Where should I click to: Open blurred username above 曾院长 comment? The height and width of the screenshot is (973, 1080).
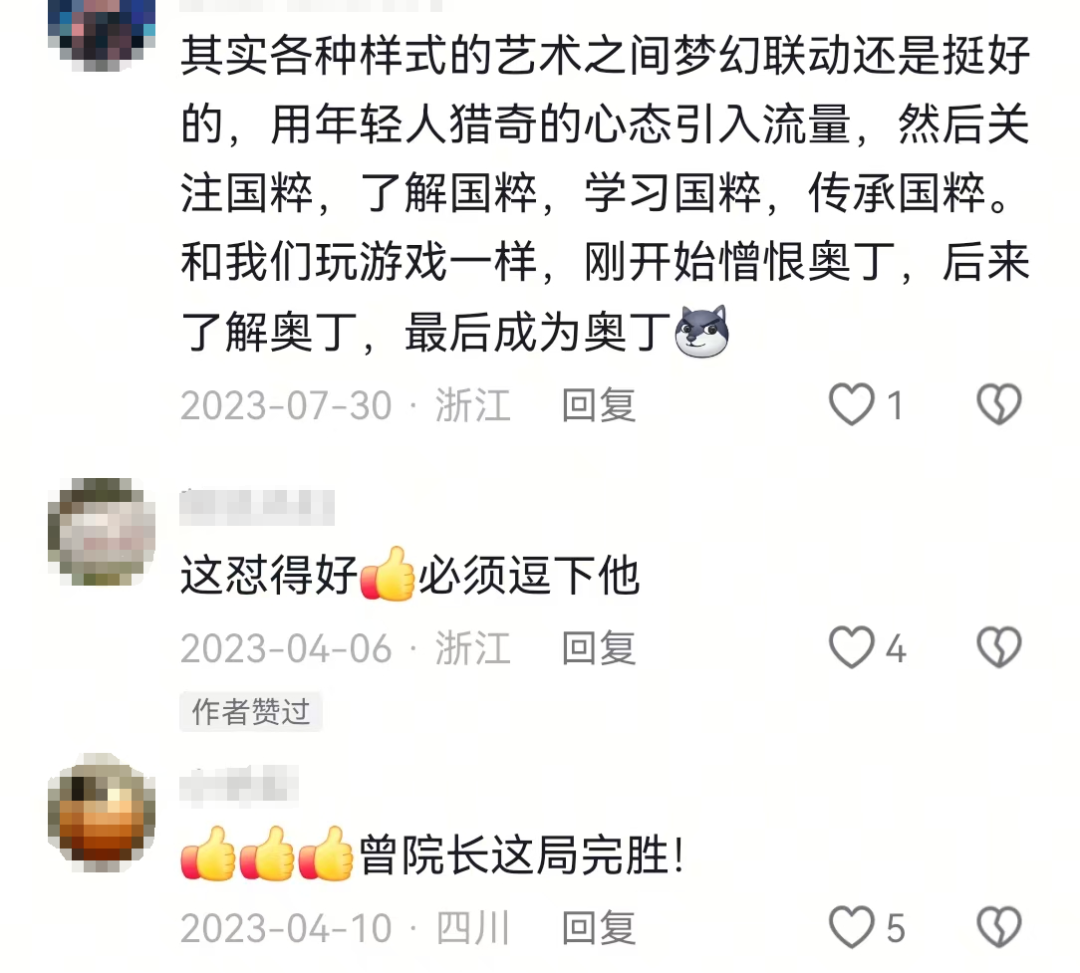238,786
